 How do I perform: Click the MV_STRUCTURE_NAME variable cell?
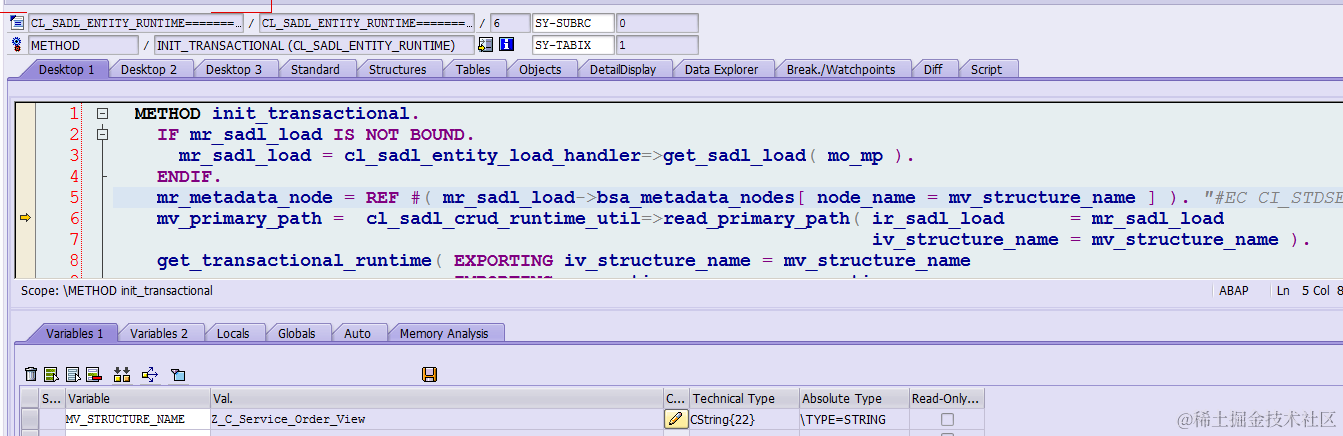(137, 419)
